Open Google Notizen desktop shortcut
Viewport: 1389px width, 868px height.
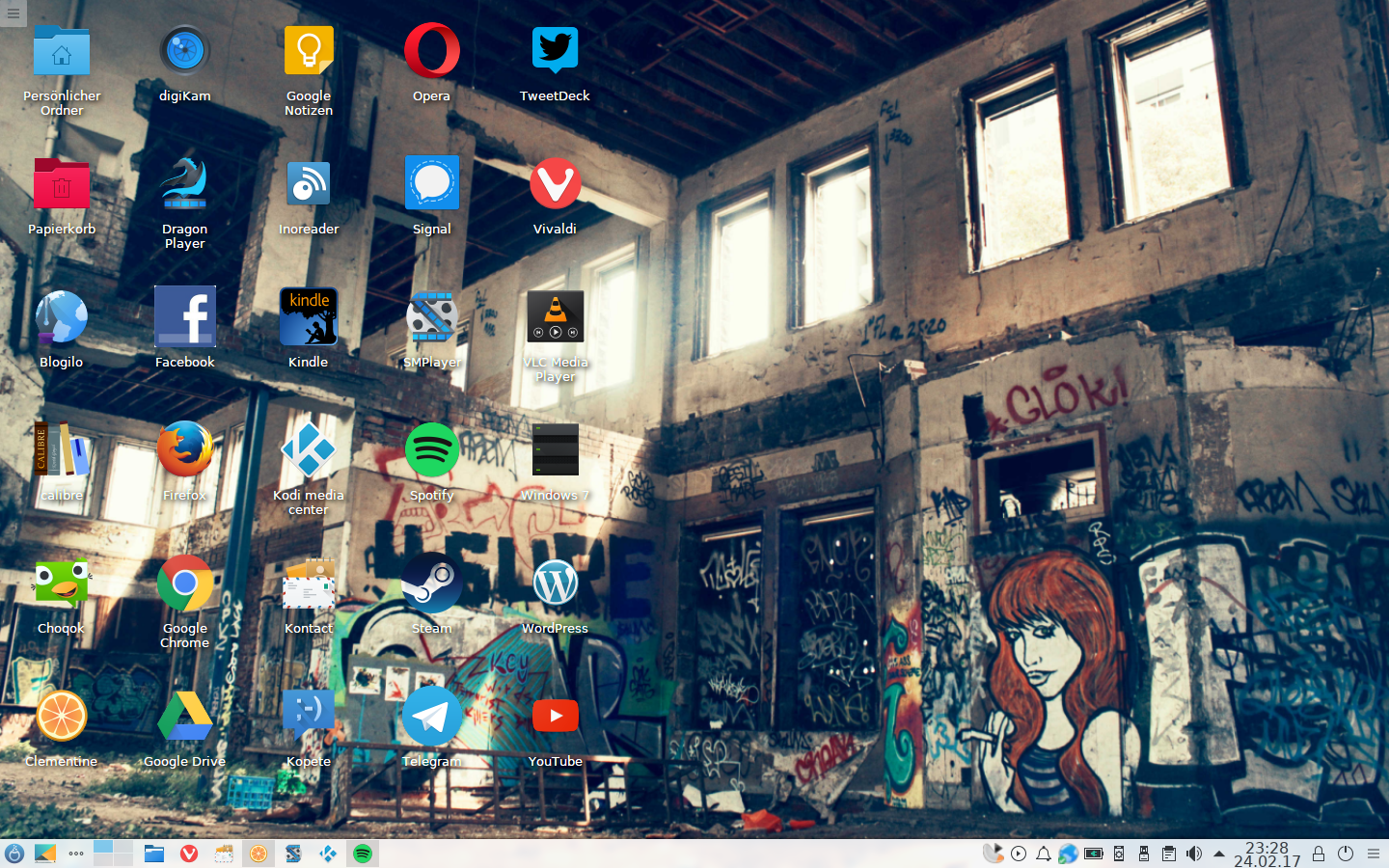[309, 51]
